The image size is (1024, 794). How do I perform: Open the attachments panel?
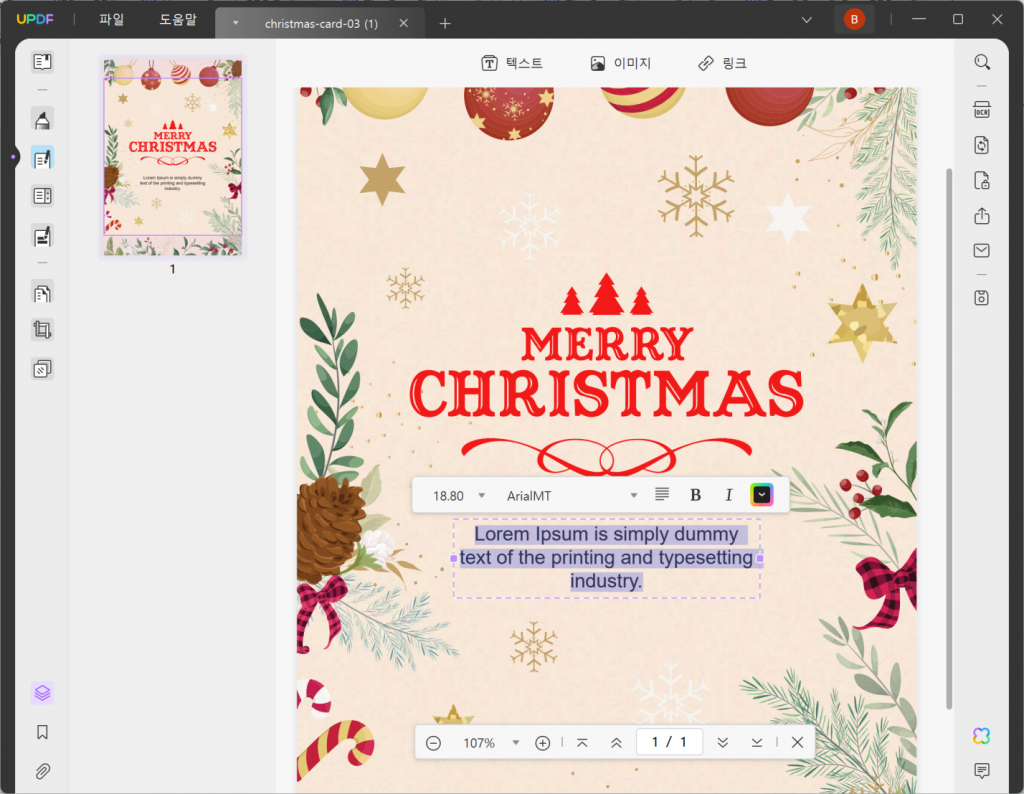(41, 770)
